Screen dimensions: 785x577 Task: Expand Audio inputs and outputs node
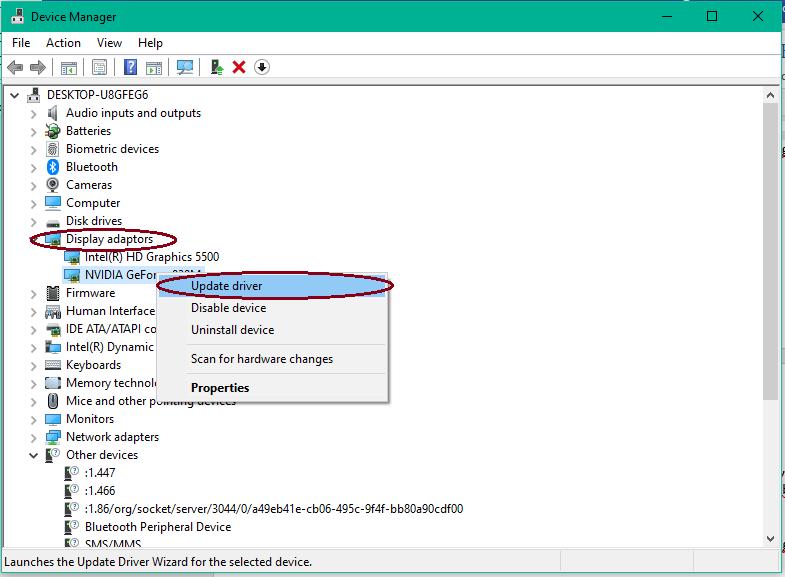[x=33, y=114]
